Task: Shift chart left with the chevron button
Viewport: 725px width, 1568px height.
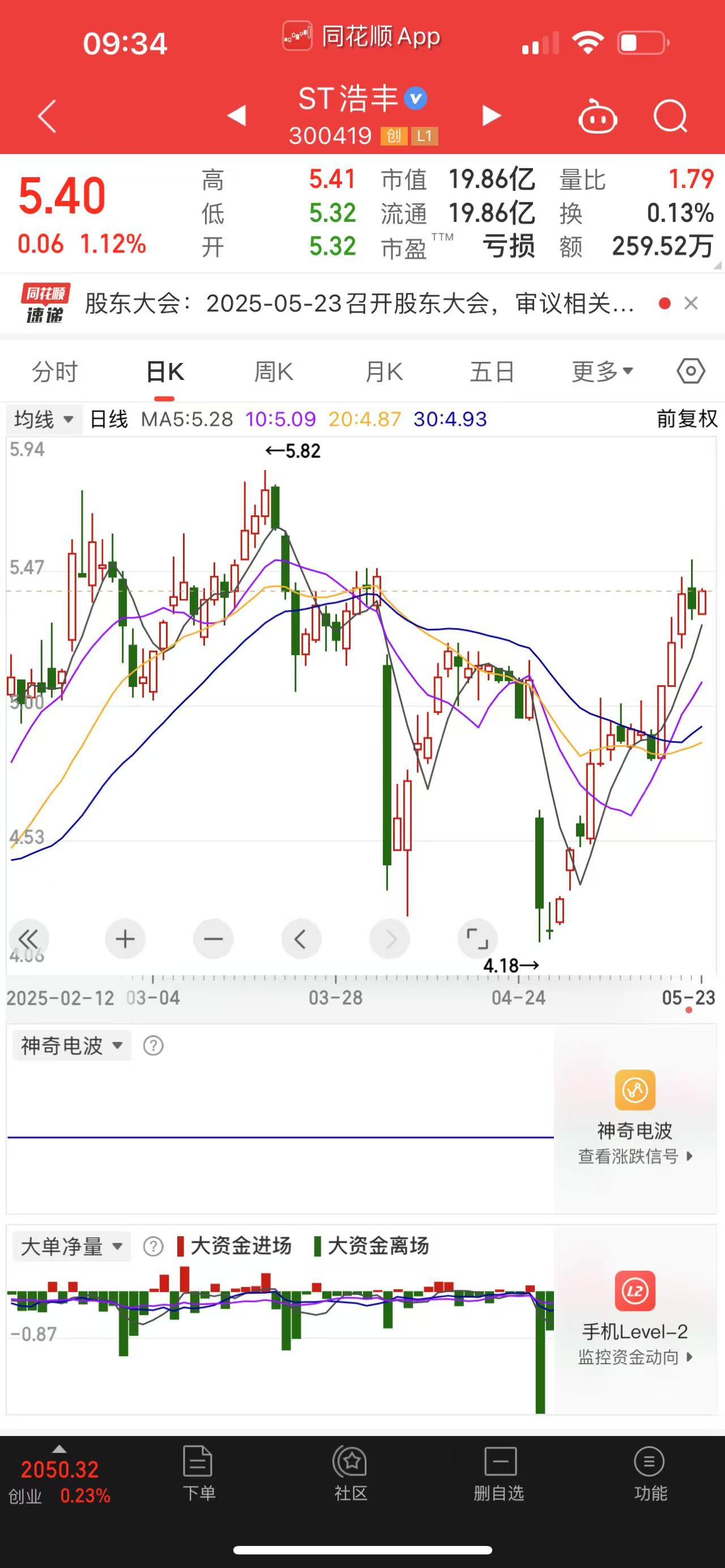Action: 301,939
